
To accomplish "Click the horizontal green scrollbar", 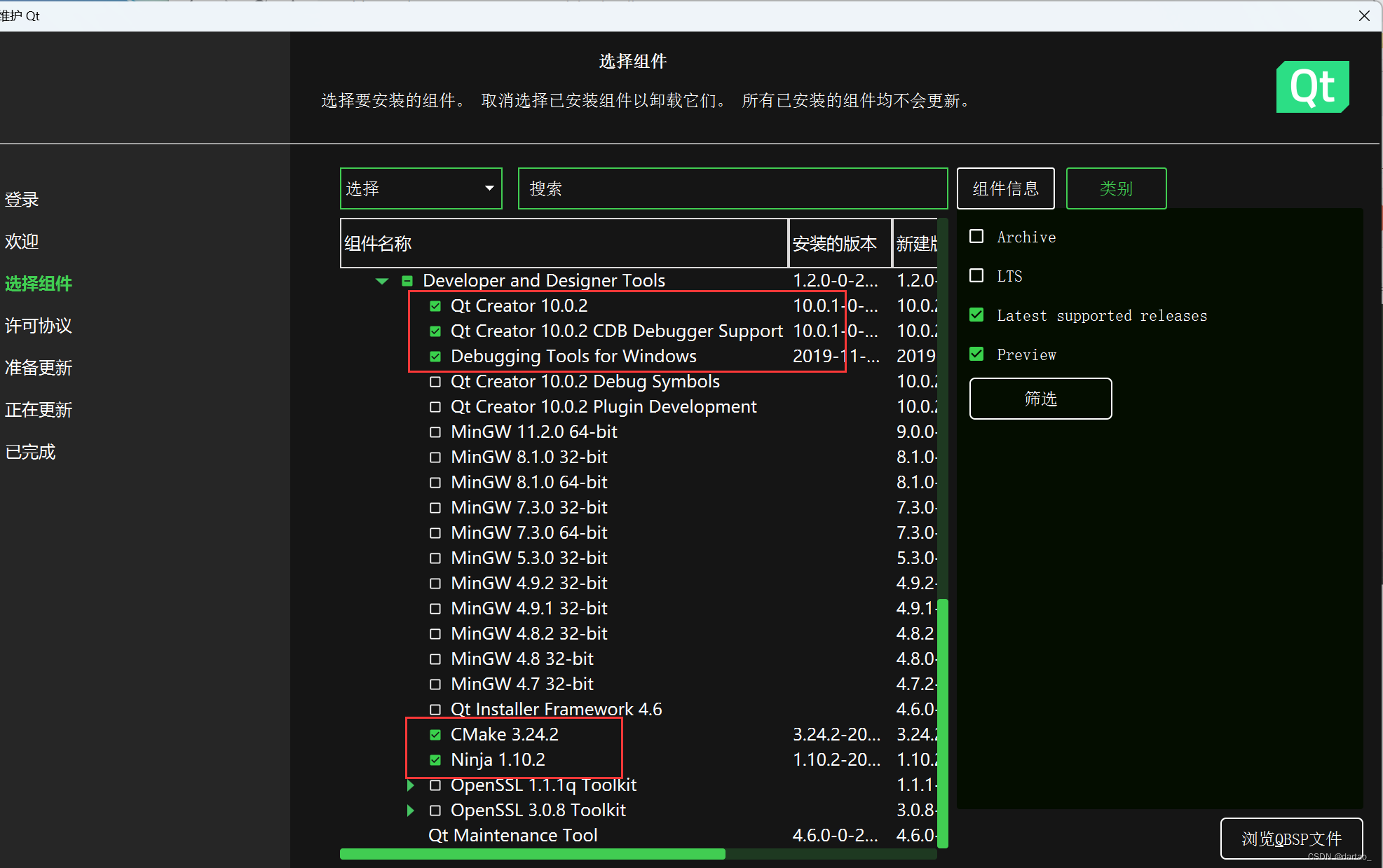I will pyautogui.click(x=533, y=854).
